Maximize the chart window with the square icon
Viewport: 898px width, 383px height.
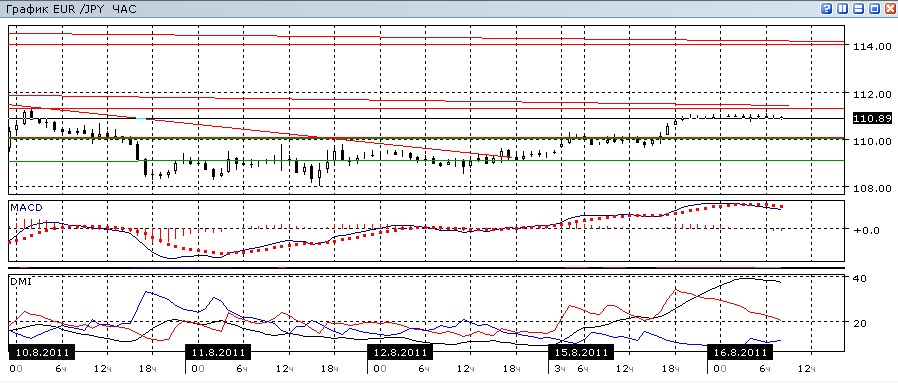tap(875, 9)
